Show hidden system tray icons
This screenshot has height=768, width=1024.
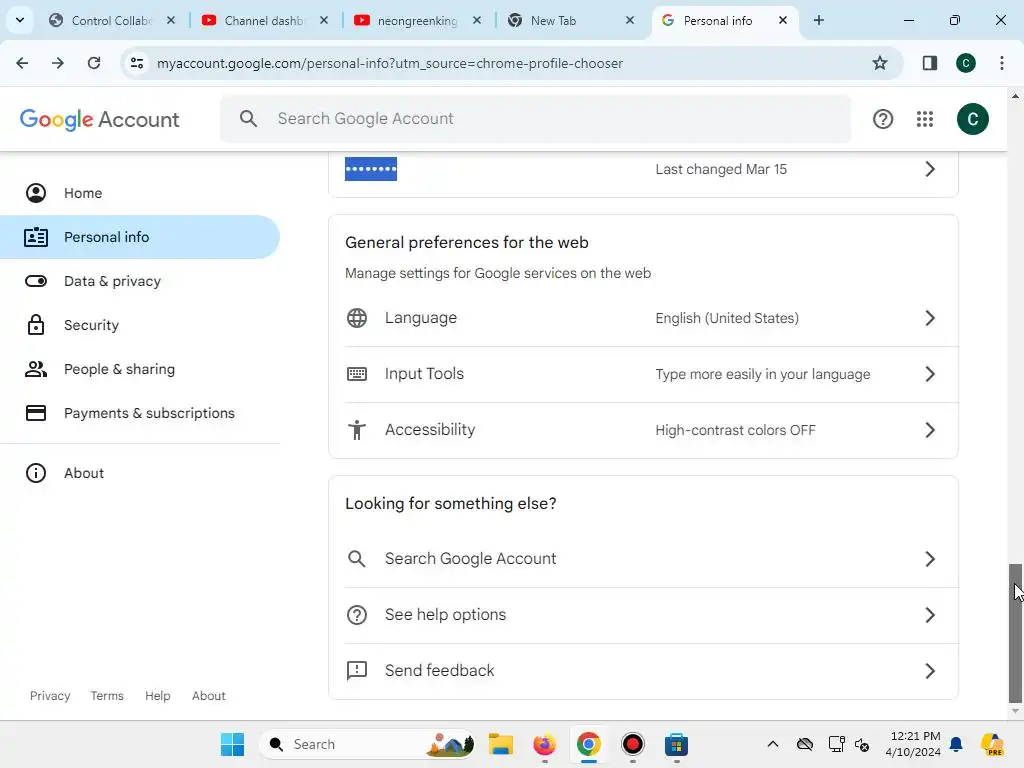click(773, 744)
